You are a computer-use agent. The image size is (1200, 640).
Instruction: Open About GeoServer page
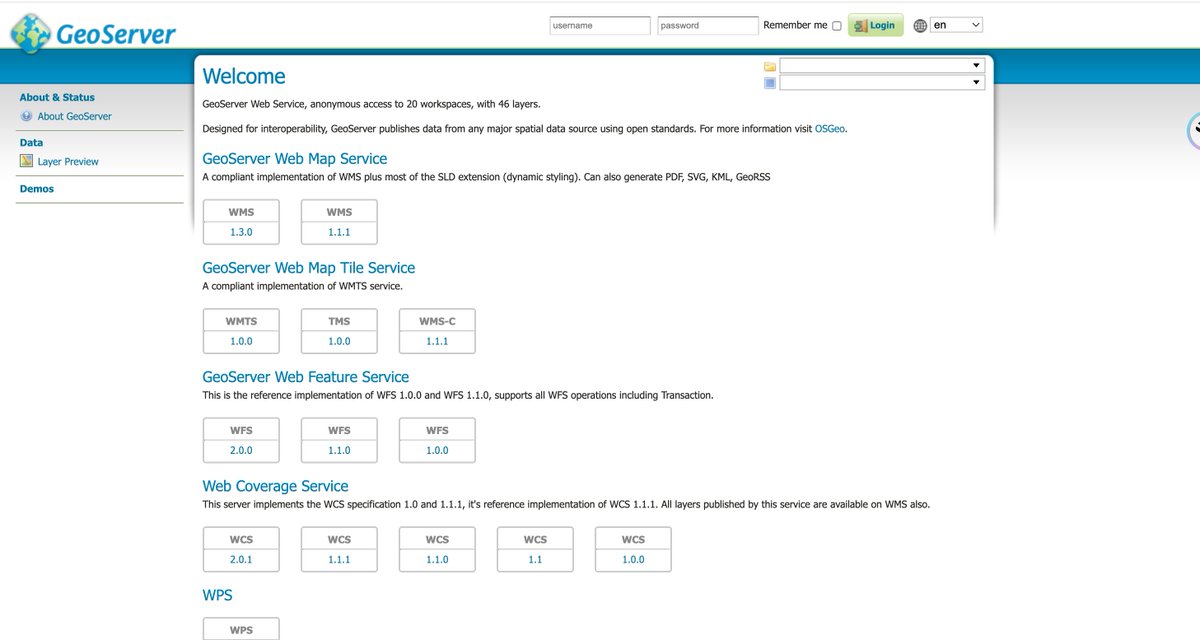tap(74, 116)
